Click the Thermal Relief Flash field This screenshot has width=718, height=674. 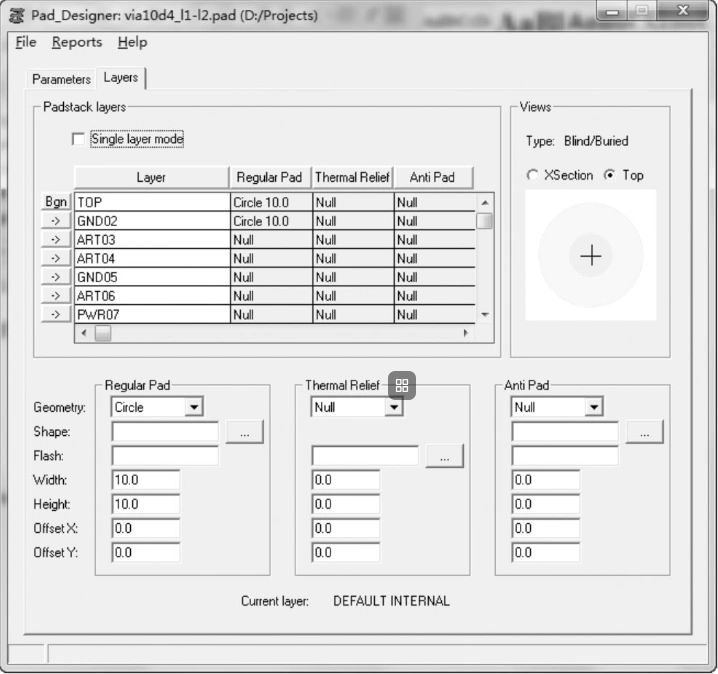pyautogui.click(x=365, y=456)
